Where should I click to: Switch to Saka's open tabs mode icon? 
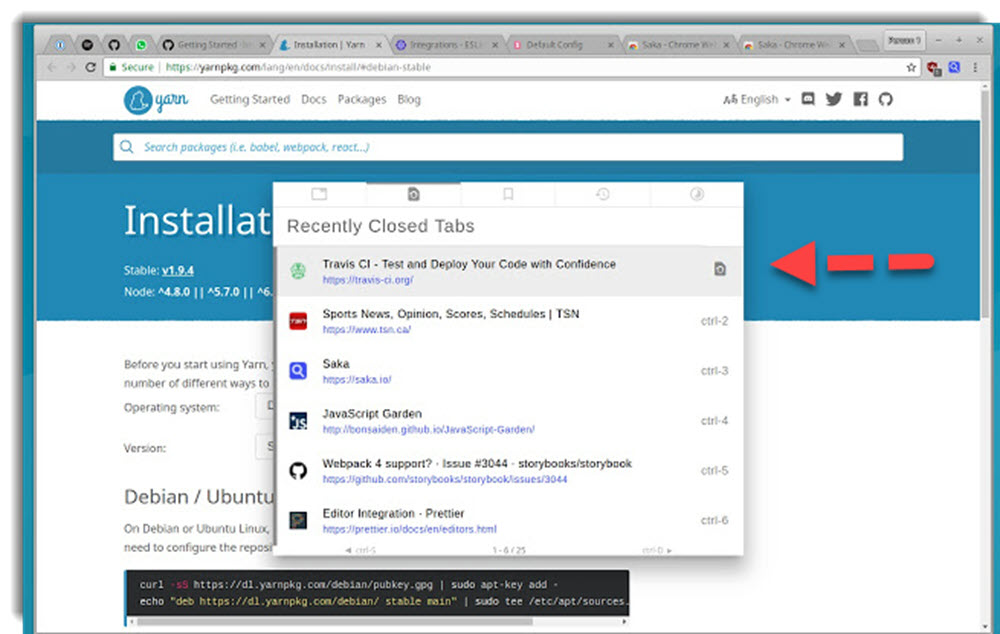(x=319, y=194)
